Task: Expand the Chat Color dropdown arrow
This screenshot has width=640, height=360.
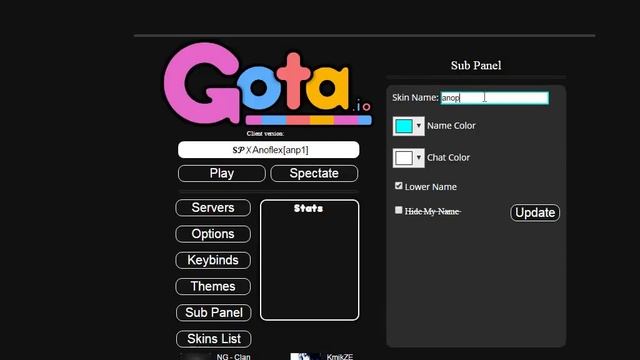Action: [419, 158]
